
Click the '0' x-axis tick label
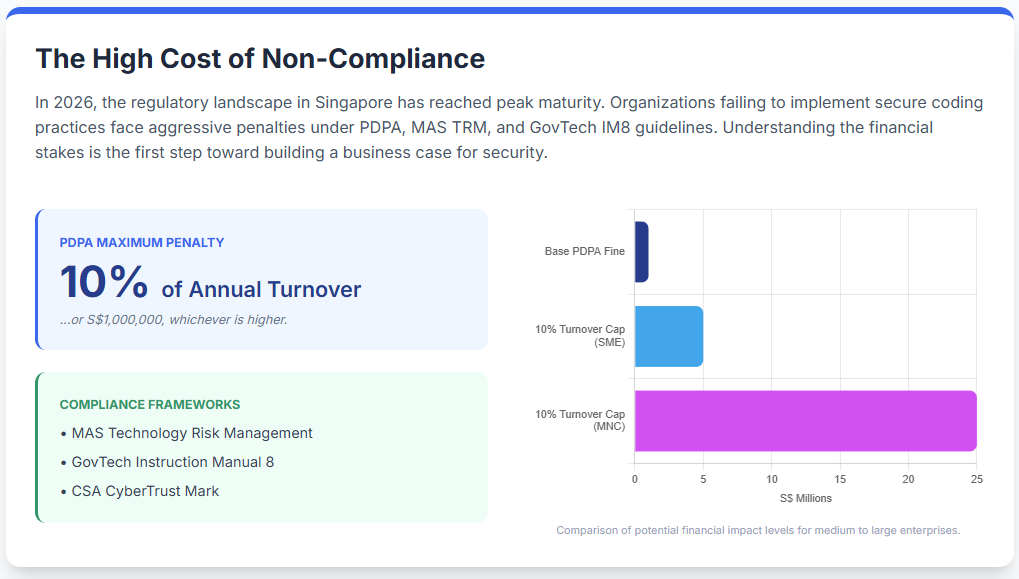(x=635, y=480)
